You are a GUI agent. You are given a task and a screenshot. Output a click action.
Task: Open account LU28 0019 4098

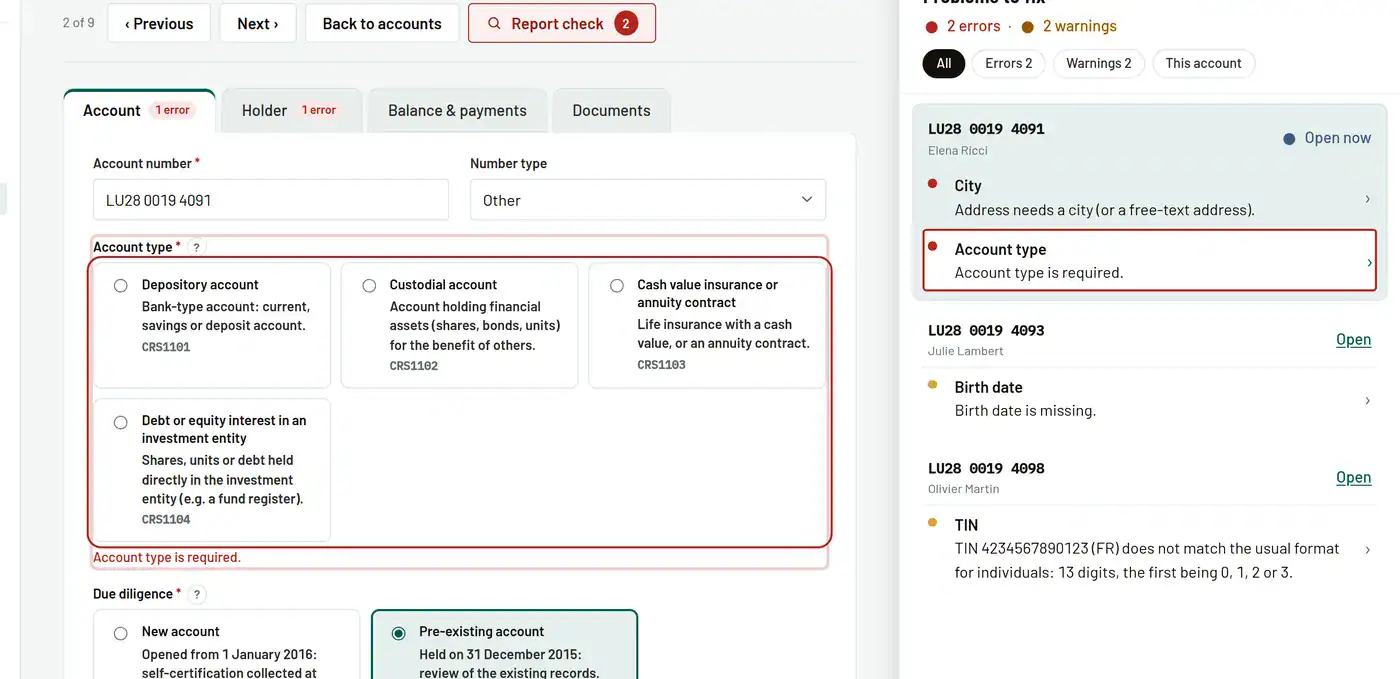[x=1353, y=478]
